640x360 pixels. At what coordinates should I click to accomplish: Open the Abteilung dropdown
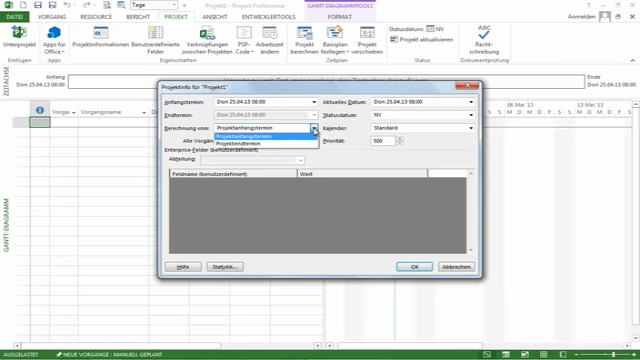[x=300, y=160]
